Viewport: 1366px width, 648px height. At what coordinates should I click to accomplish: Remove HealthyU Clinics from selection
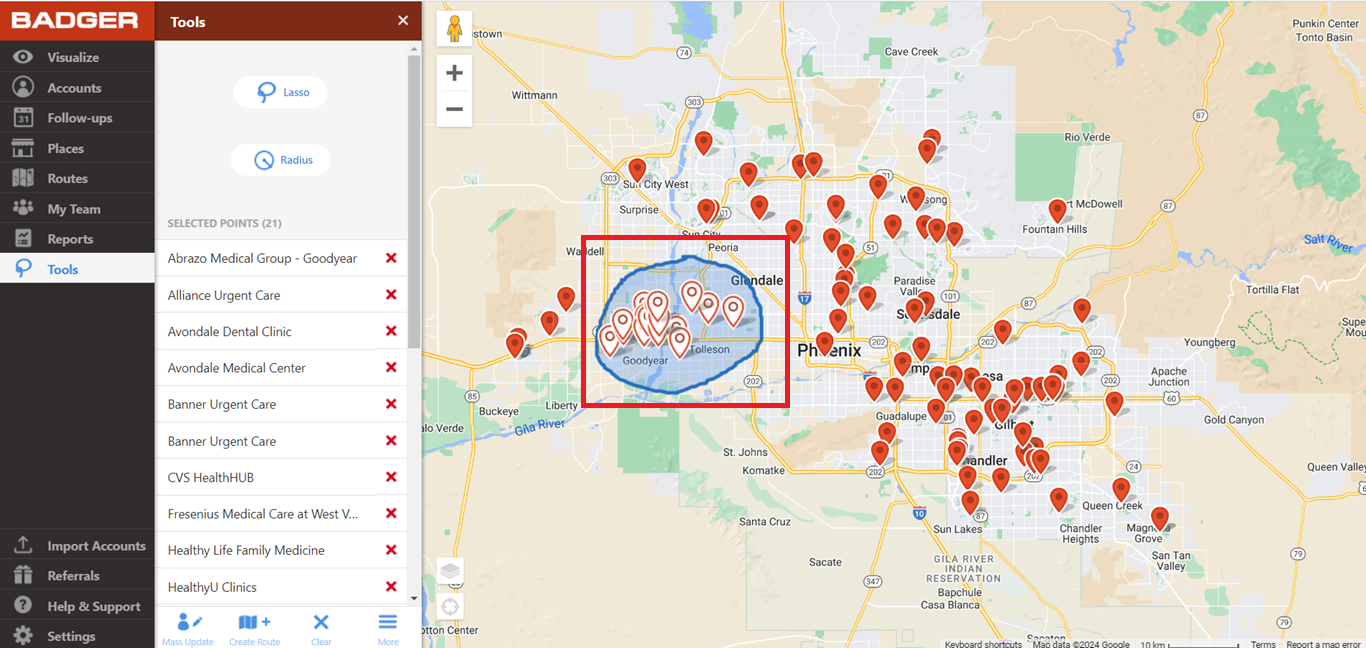[391, 586]
